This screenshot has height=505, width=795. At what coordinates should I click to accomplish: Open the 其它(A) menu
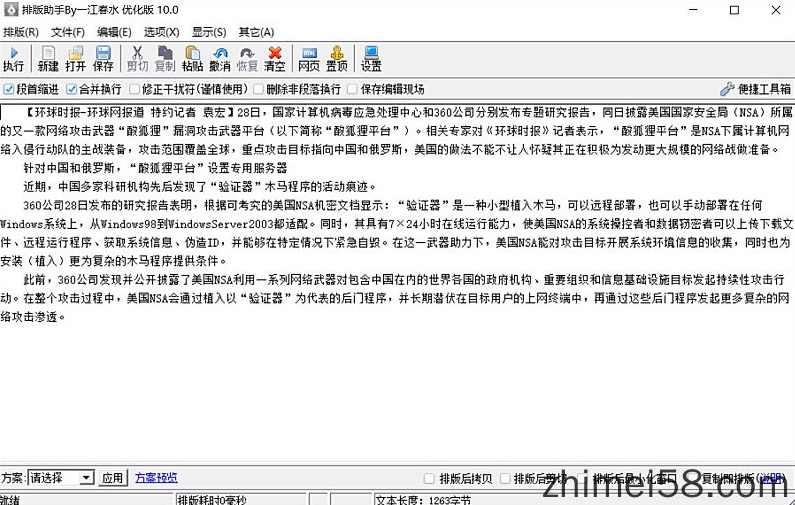[x=256, y=32]
